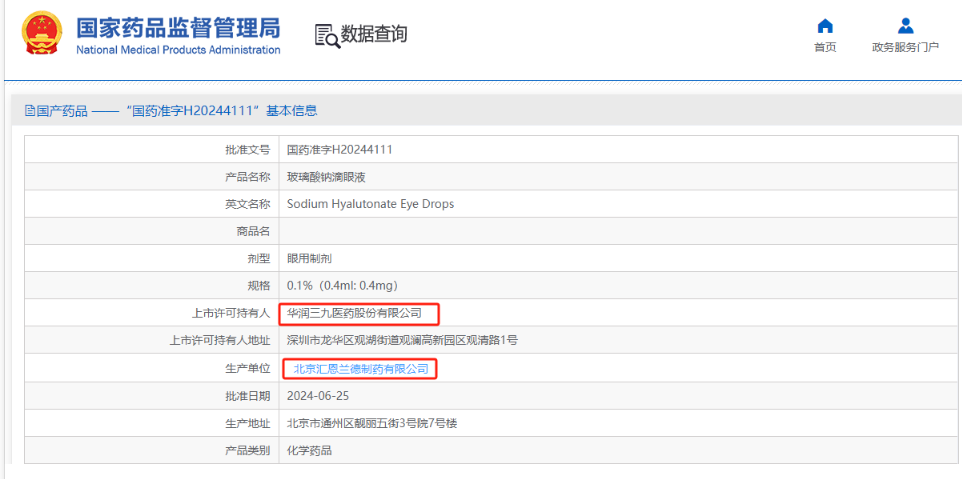The height and width of the screenshot is (479, 962).
Task: Click the 国家药品监督管理局 title
Action: 179,28
